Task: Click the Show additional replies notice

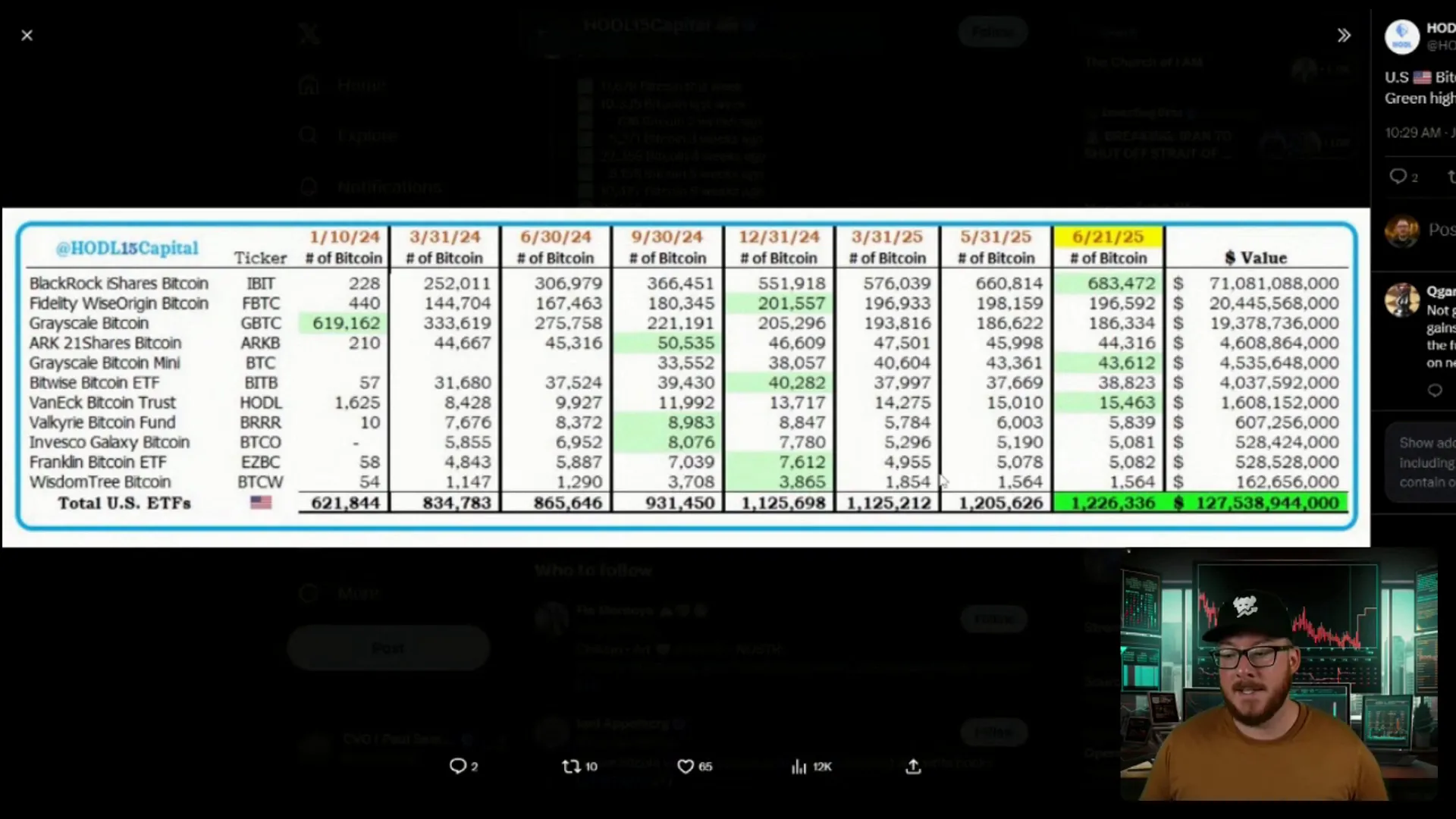Action: [1420, 463]
